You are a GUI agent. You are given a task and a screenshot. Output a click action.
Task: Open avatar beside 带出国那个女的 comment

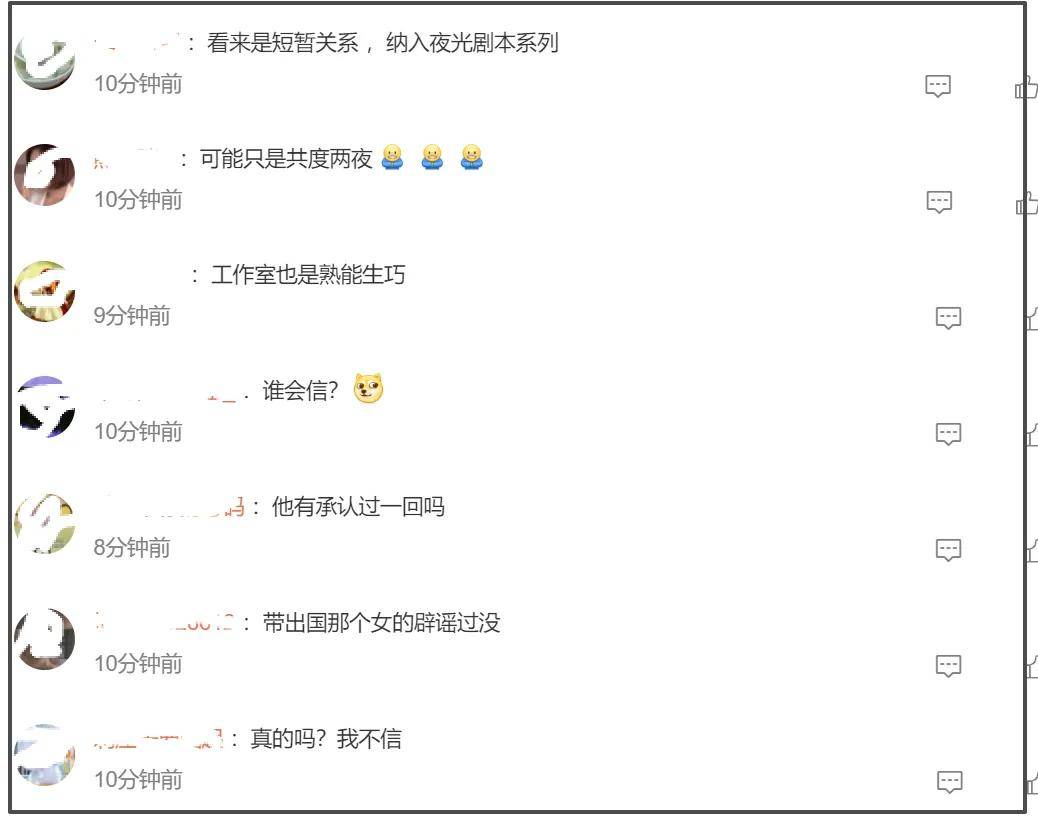pos(44,639)
